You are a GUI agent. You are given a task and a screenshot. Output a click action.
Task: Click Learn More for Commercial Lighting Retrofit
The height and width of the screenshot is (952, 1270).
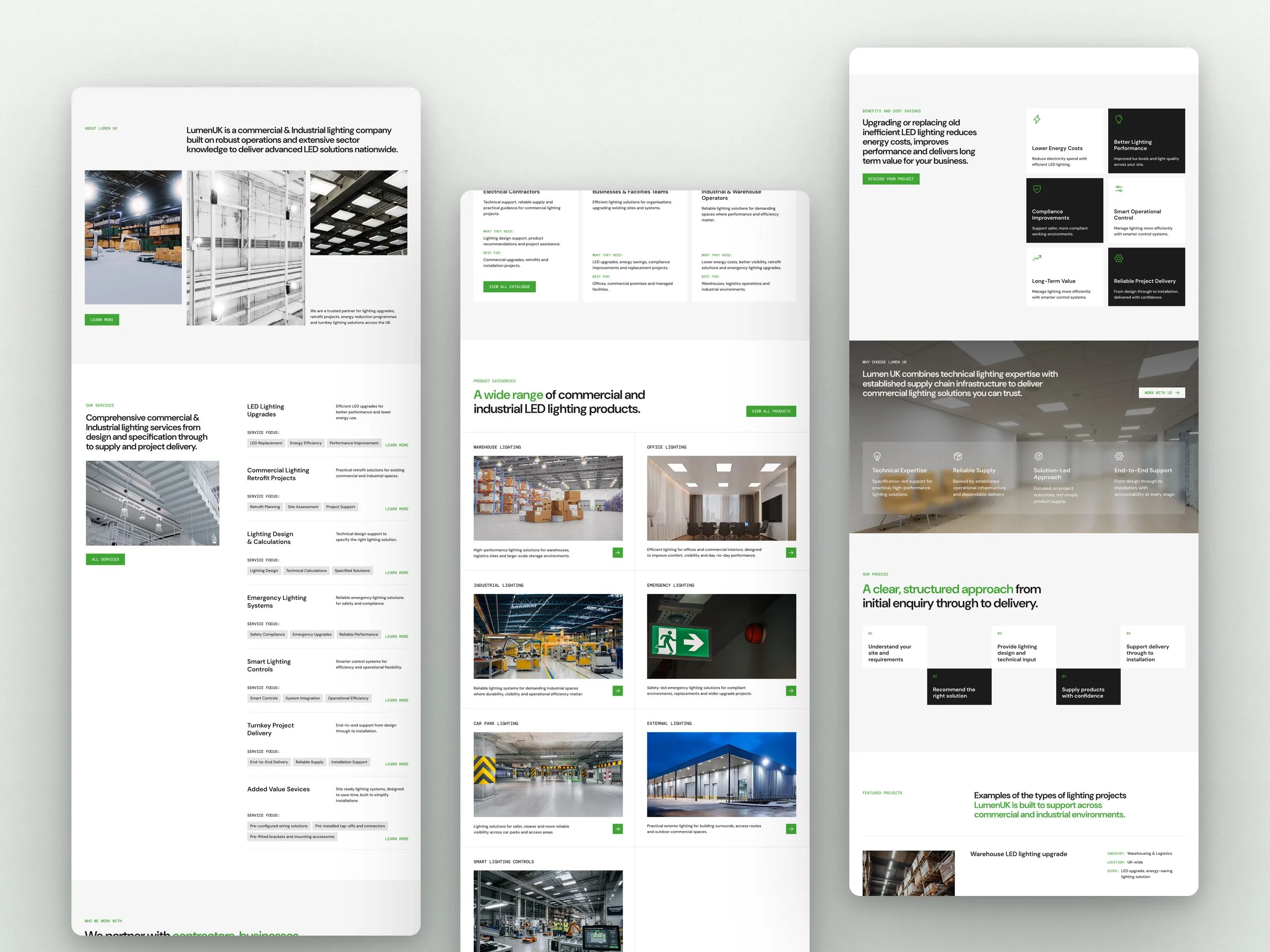(397, 509)
